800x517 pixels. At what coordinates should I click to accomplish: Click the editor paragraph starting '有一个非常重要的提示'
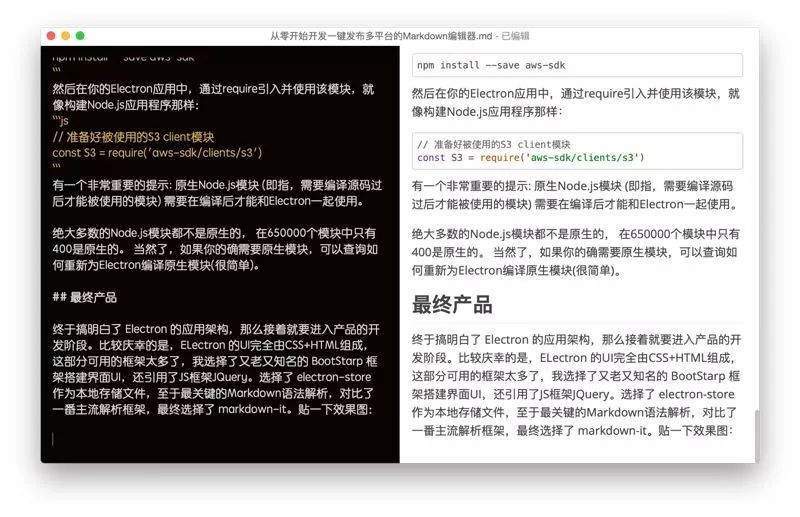(x=217, y=193)
